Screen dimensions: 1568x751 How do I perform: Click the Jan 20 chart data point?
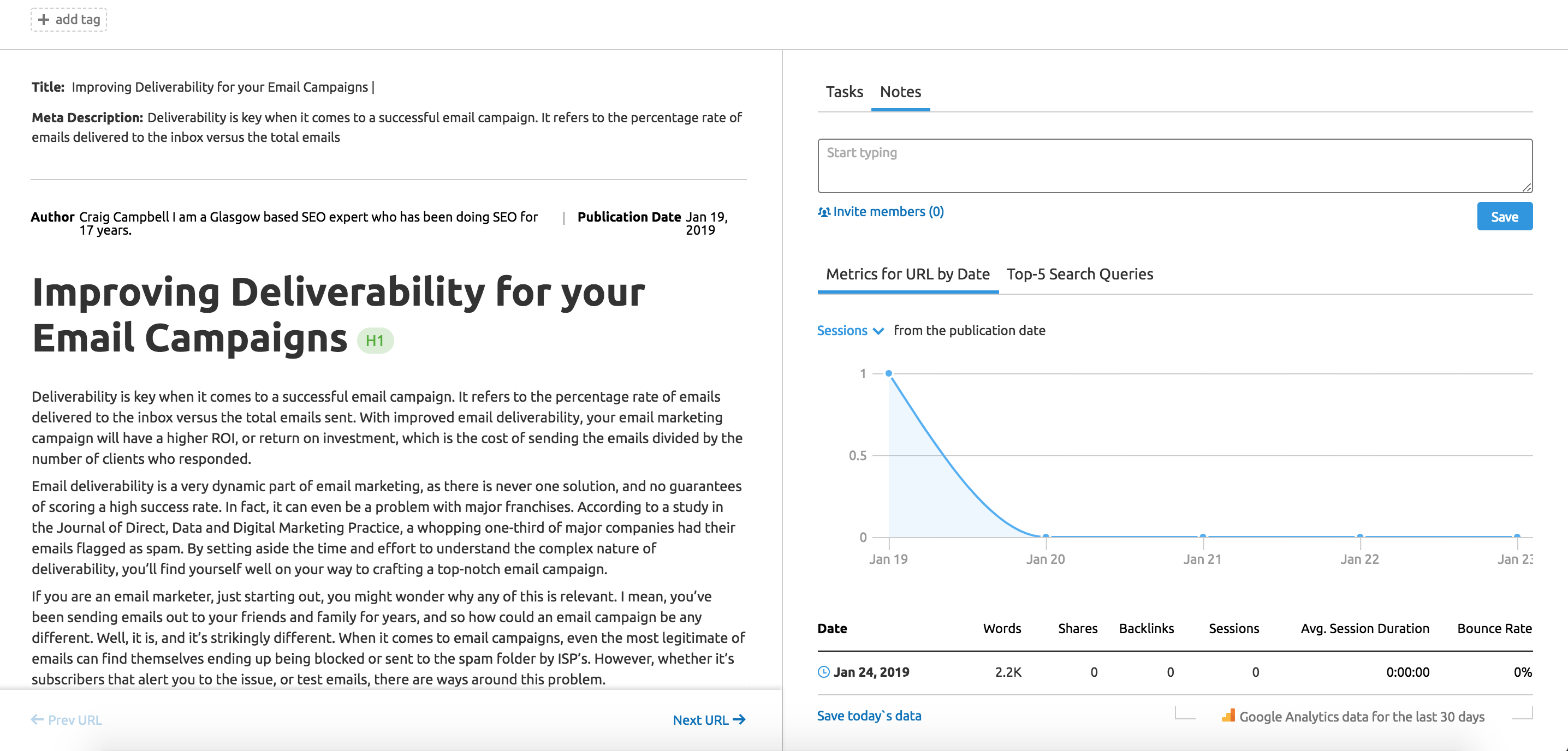(x=1046, y=536)
